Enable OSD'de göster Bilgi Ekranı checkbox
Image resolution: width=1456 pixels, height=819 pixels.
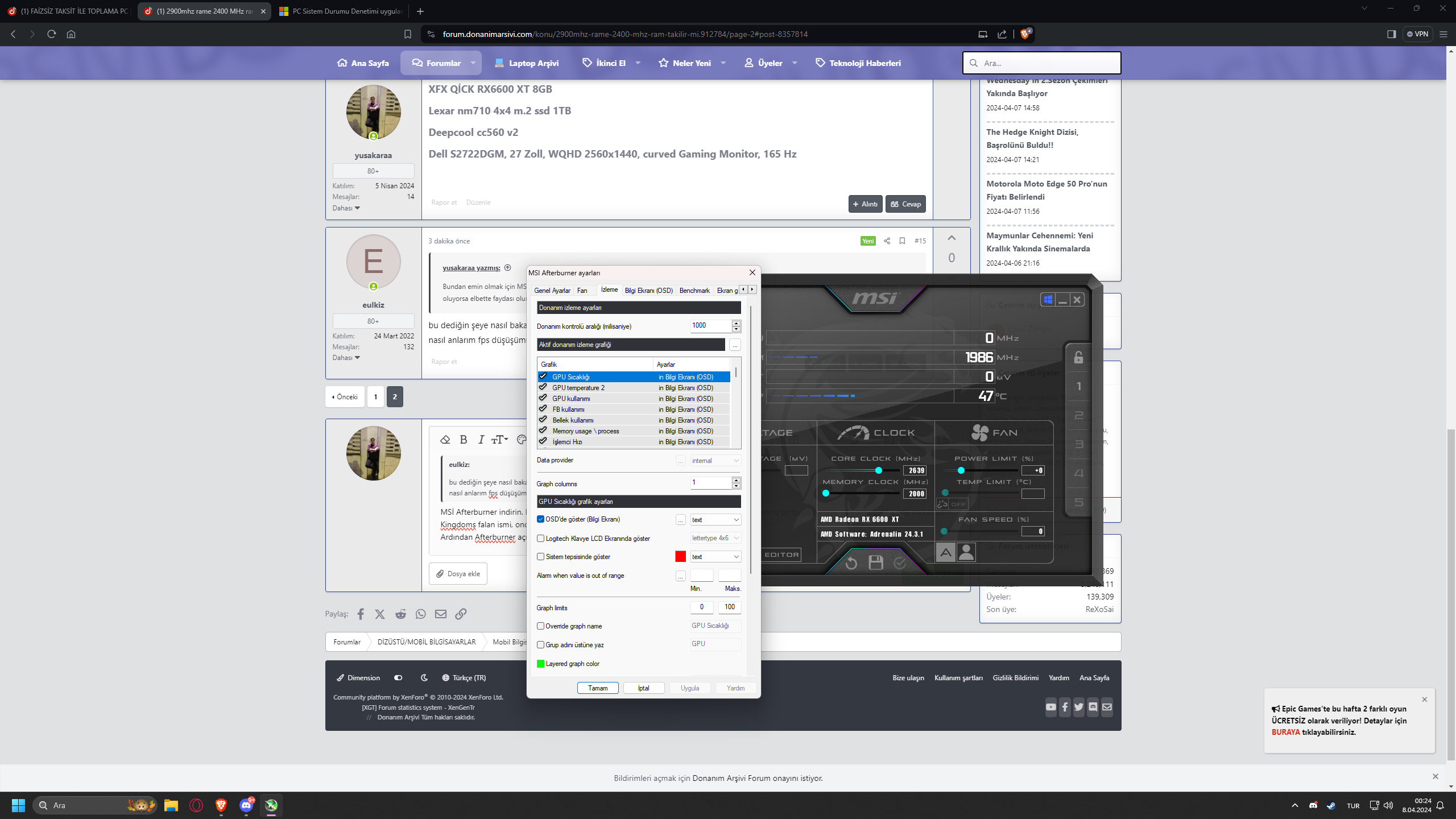tap(540, 519)
